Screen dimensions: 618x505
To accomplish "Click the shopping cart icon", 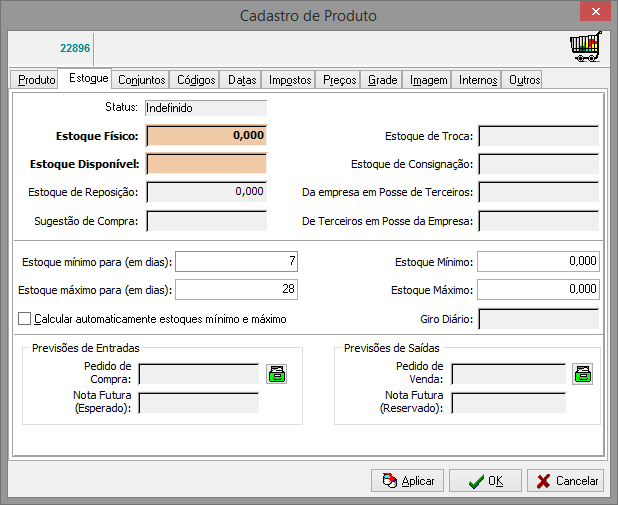I will pos(585,48).
